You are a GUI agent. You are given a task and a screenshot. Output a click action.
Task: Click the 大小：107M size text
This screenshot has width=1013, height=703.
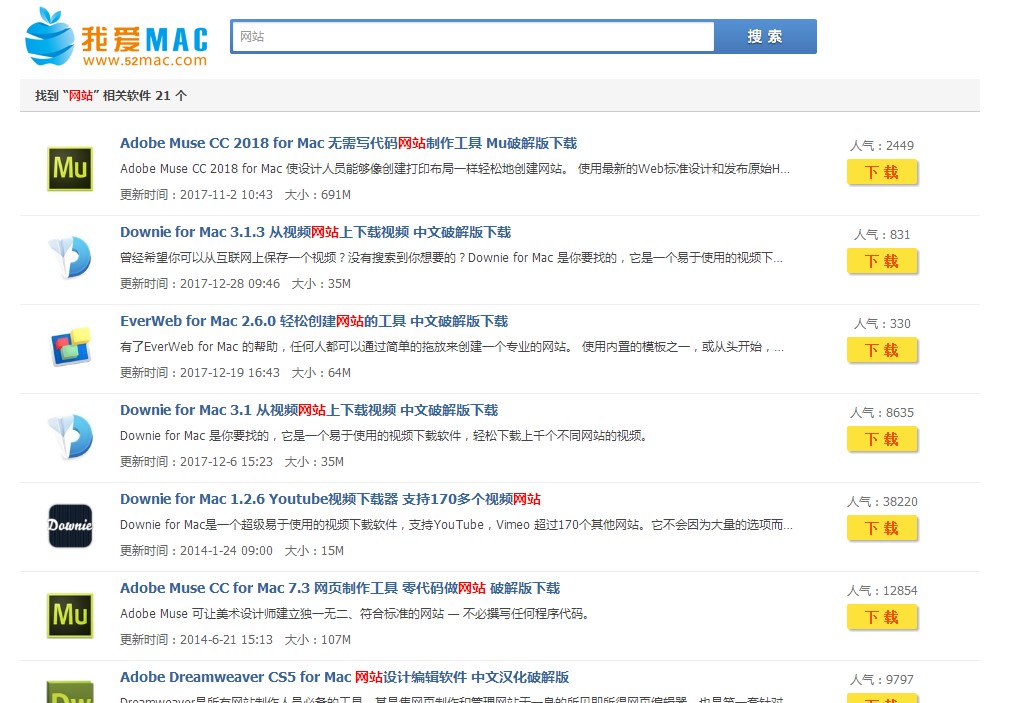(318, 640)
